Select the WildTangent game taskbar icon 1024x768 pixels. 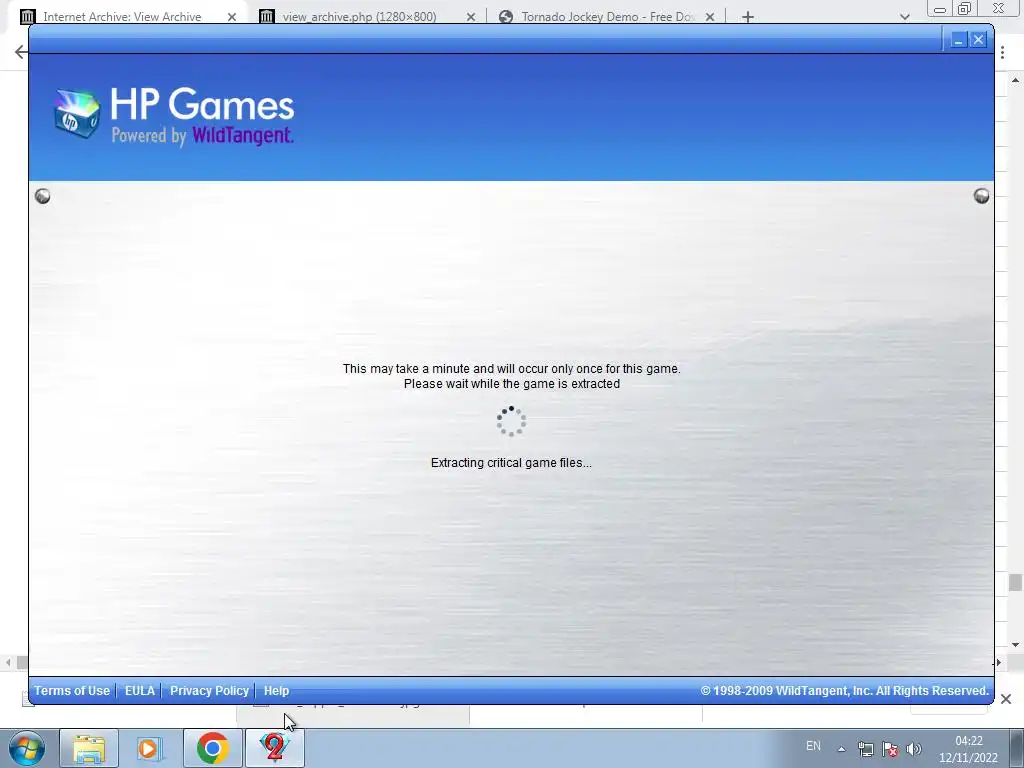tap(274, 748)
